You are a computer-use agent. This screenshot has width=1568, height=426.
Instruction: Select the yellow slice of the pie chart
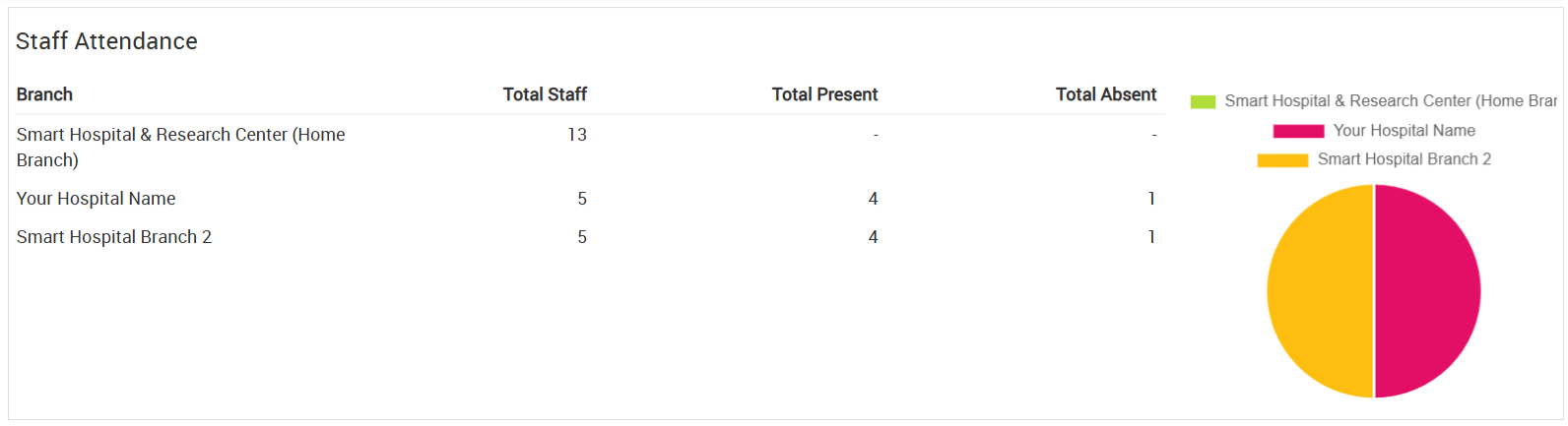1320,291
